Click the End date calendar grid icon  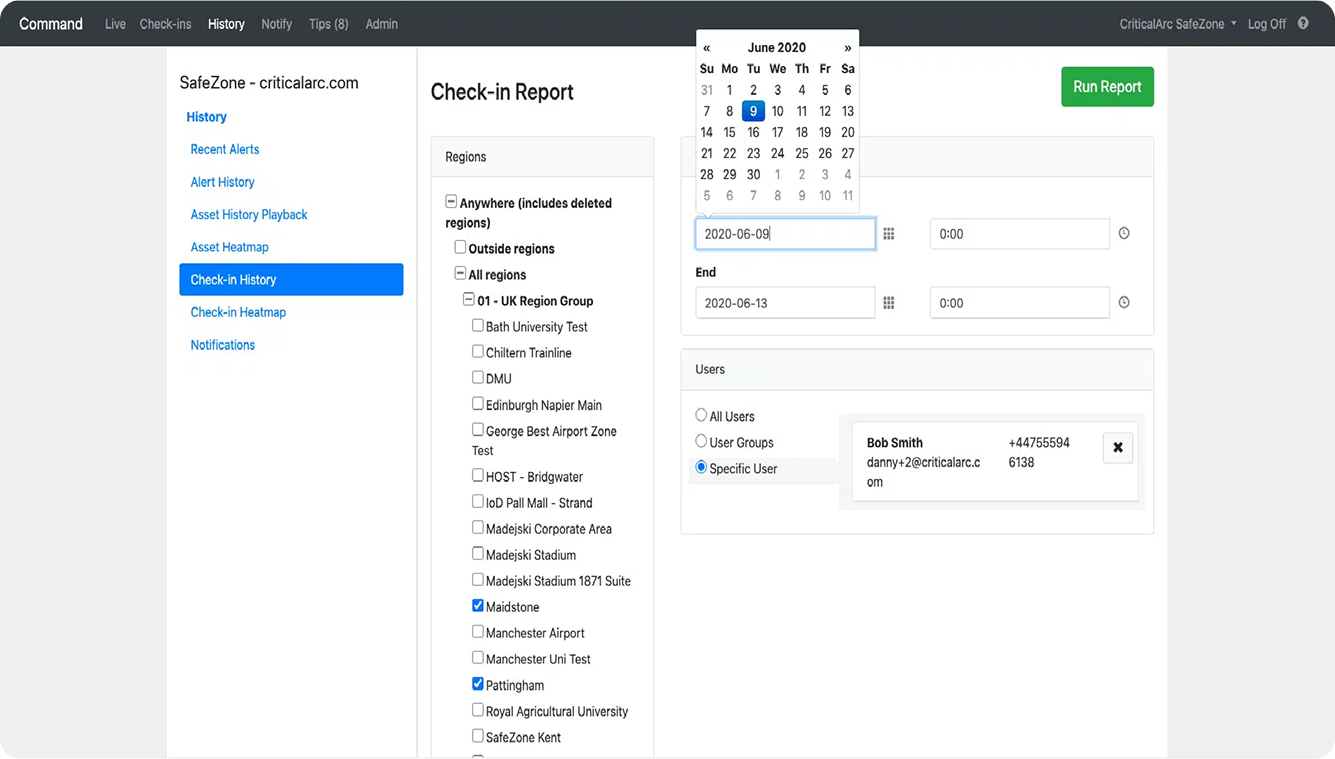[888, 303]
